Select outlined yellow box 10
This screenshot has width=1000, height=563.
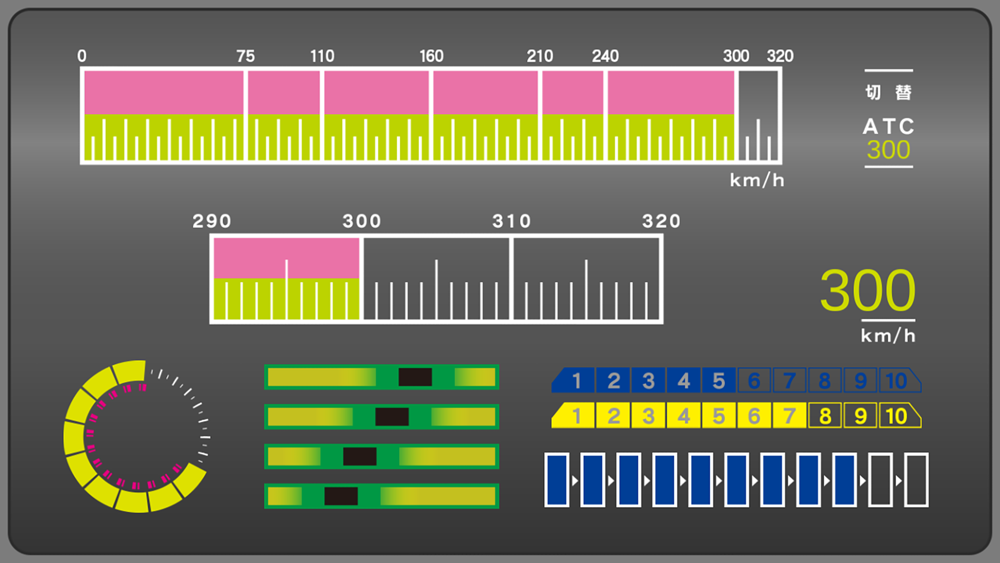point(899,416)
